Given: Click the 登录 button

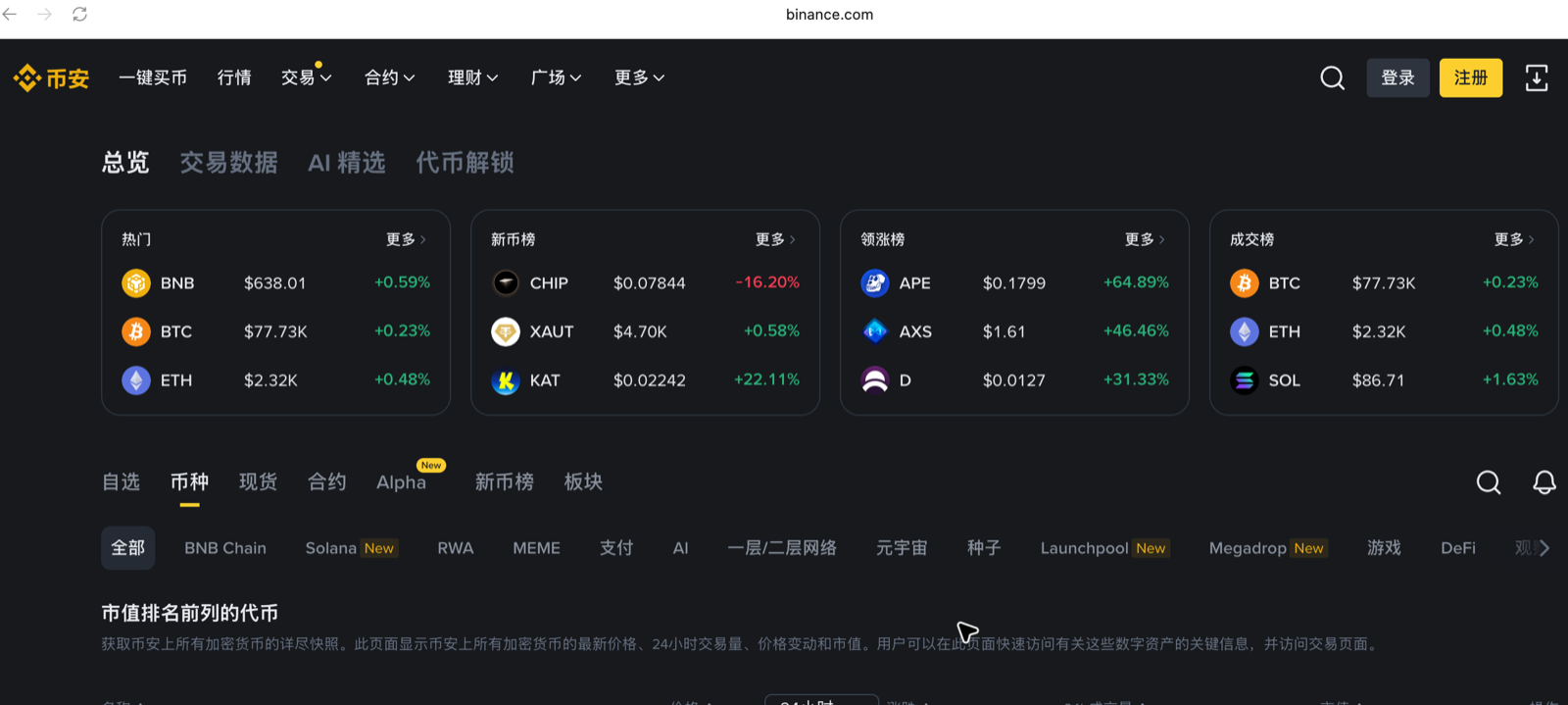Looking at the screenshot, I should pyautogui.click(x=1397, y=77).
